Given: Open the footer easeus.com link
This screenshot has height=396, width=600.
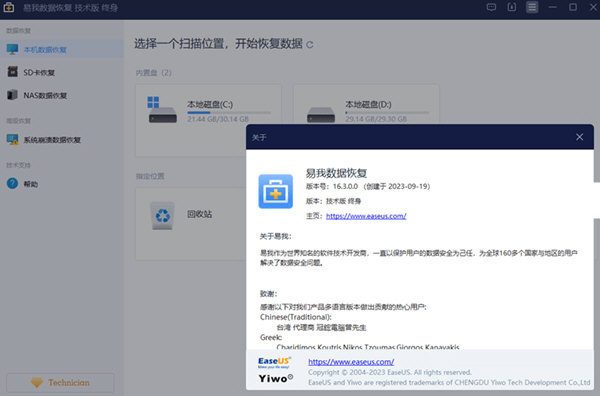Looking at the screenshot, I should pos(351,362).
